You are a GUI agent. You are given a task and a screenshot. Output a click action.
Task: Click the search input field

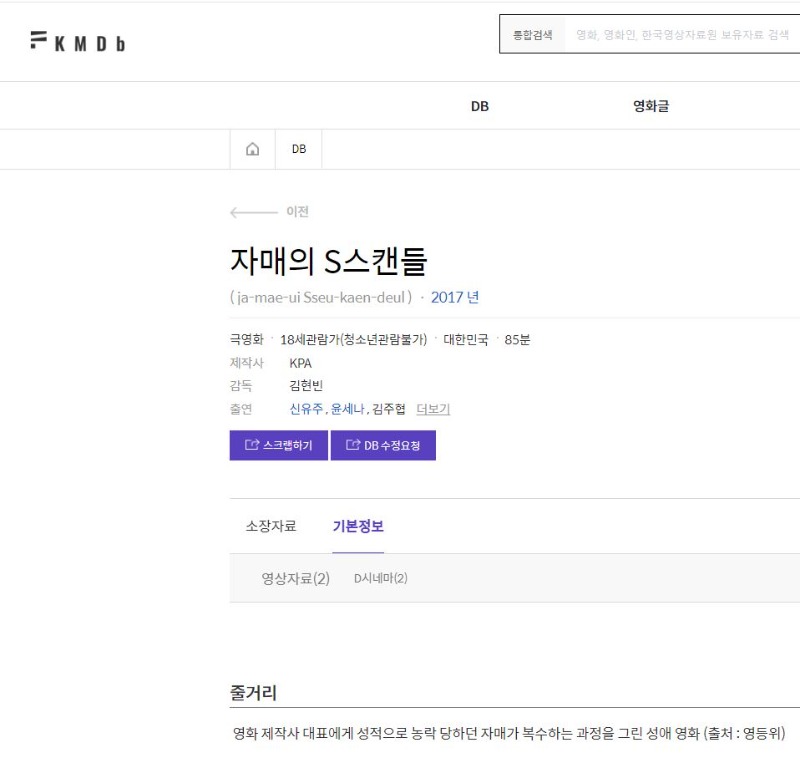[x=682, y=35]
